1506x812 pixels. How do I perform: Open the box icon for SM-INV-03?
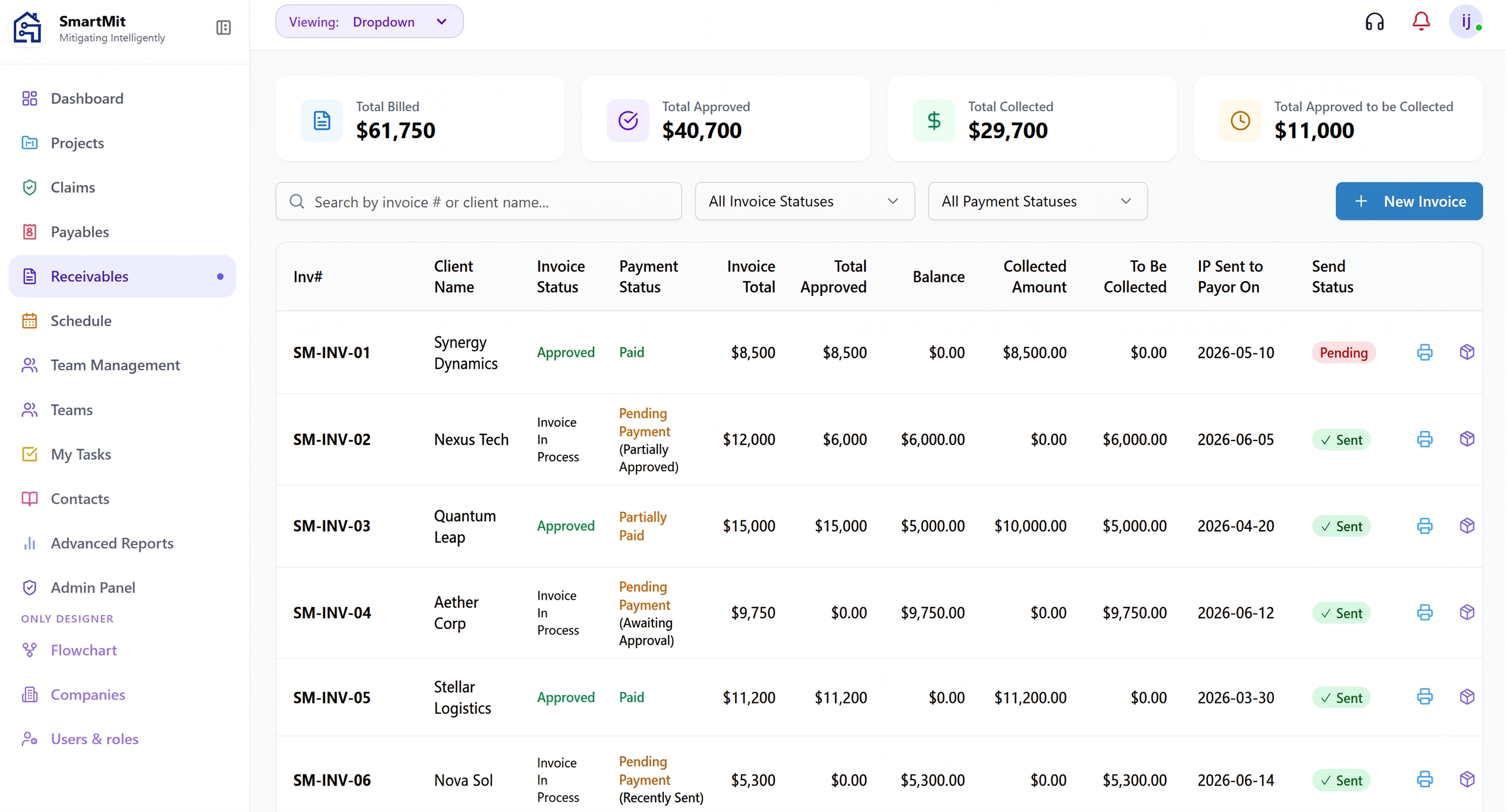1467,526
